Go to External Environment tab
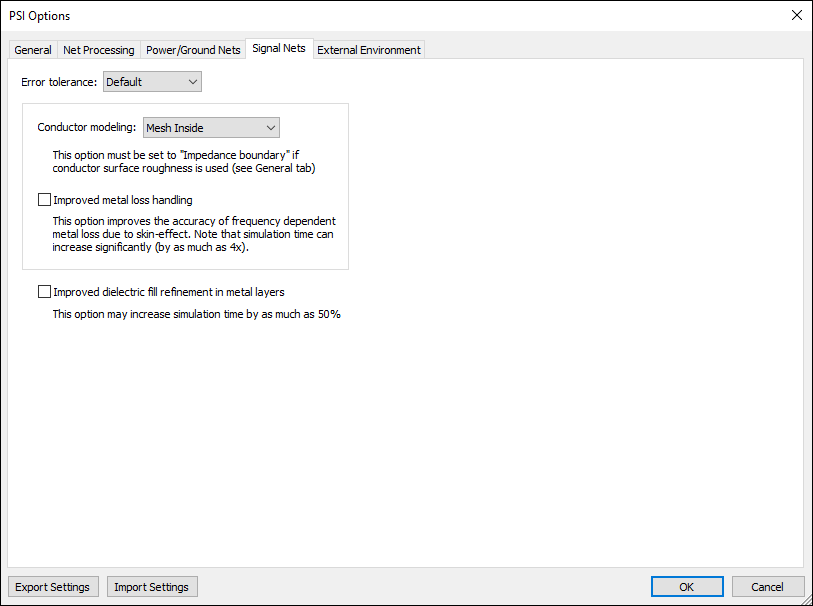The image size is (813, 606). 369,50
